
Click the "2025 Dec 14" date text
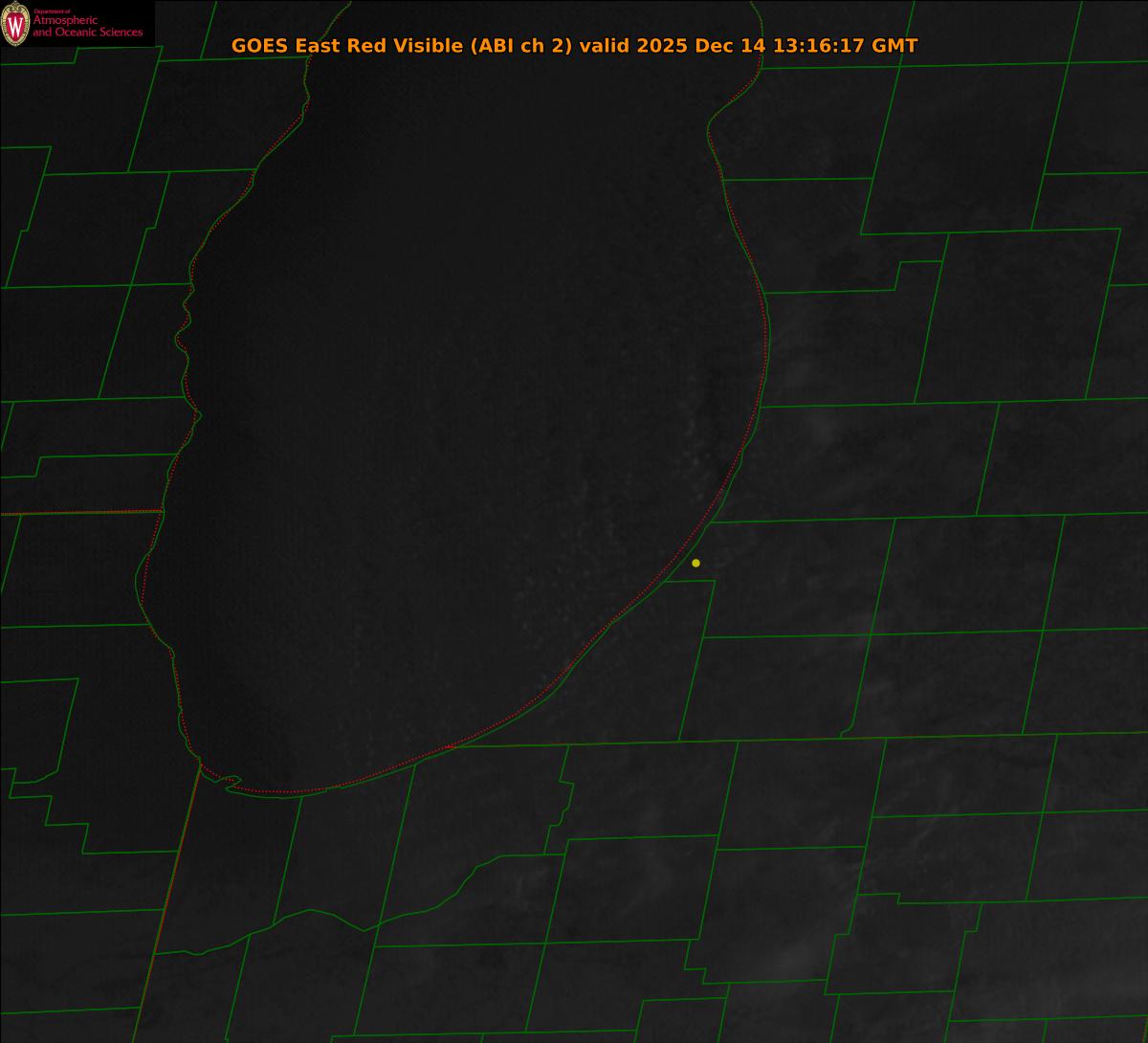tap(698, 46)
